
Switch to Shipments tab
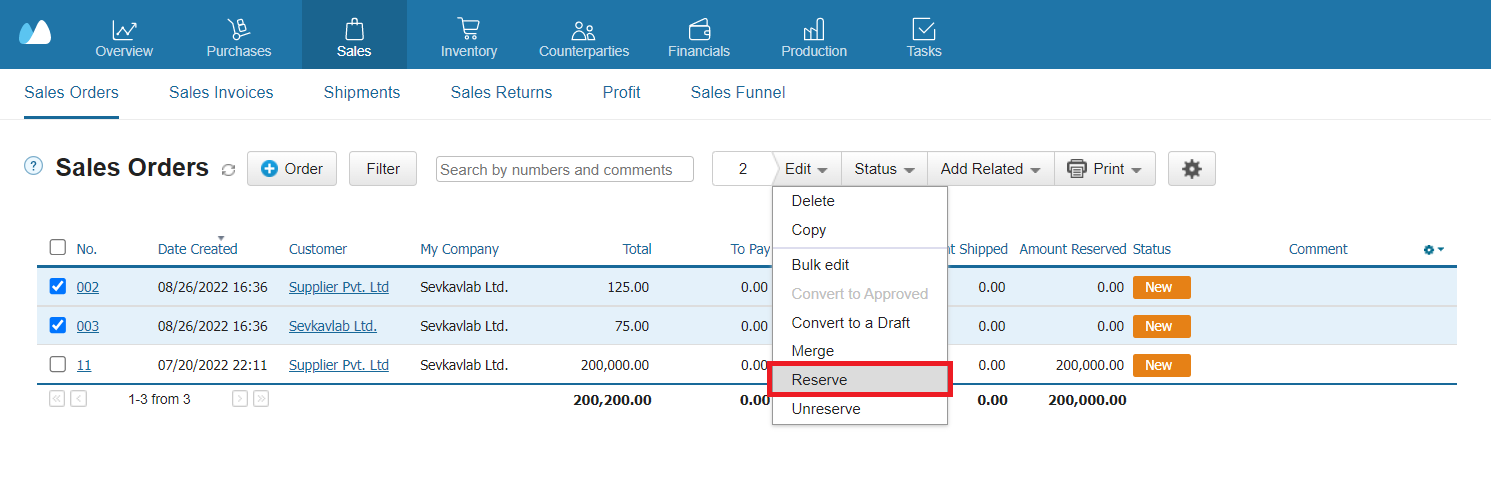point(362,93)
